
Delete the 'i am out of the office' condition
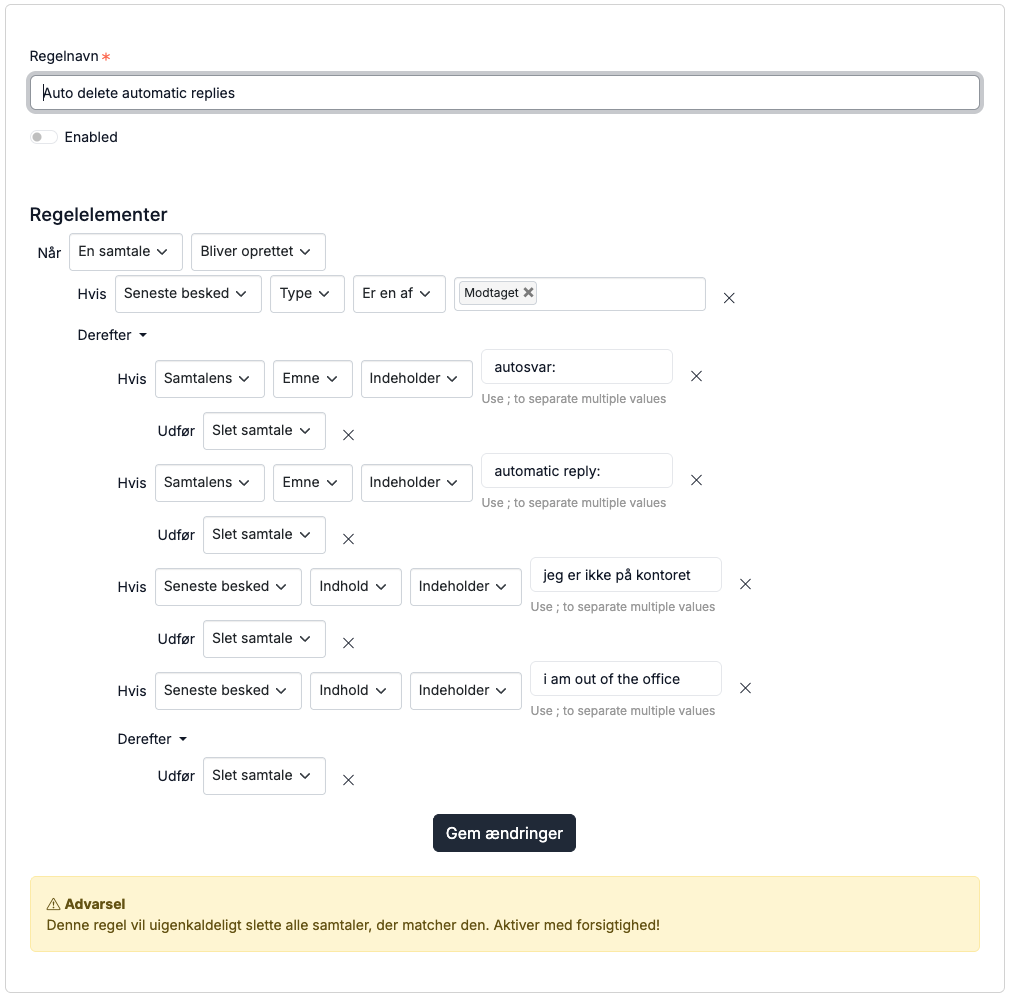(746, 689)
